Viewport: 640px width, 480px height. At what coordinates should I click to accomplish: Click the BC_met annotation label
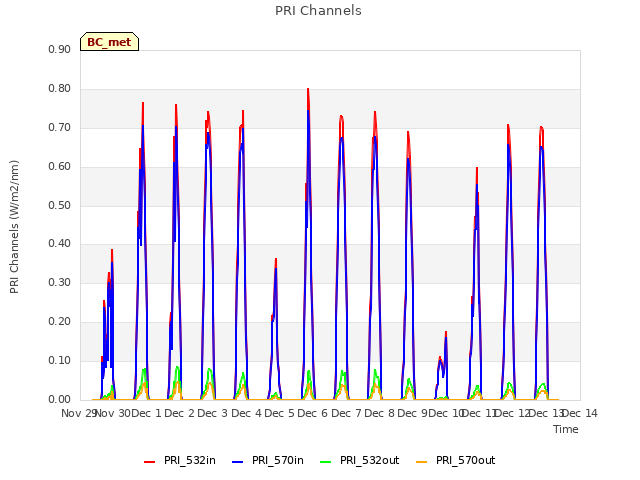(109, 42)
